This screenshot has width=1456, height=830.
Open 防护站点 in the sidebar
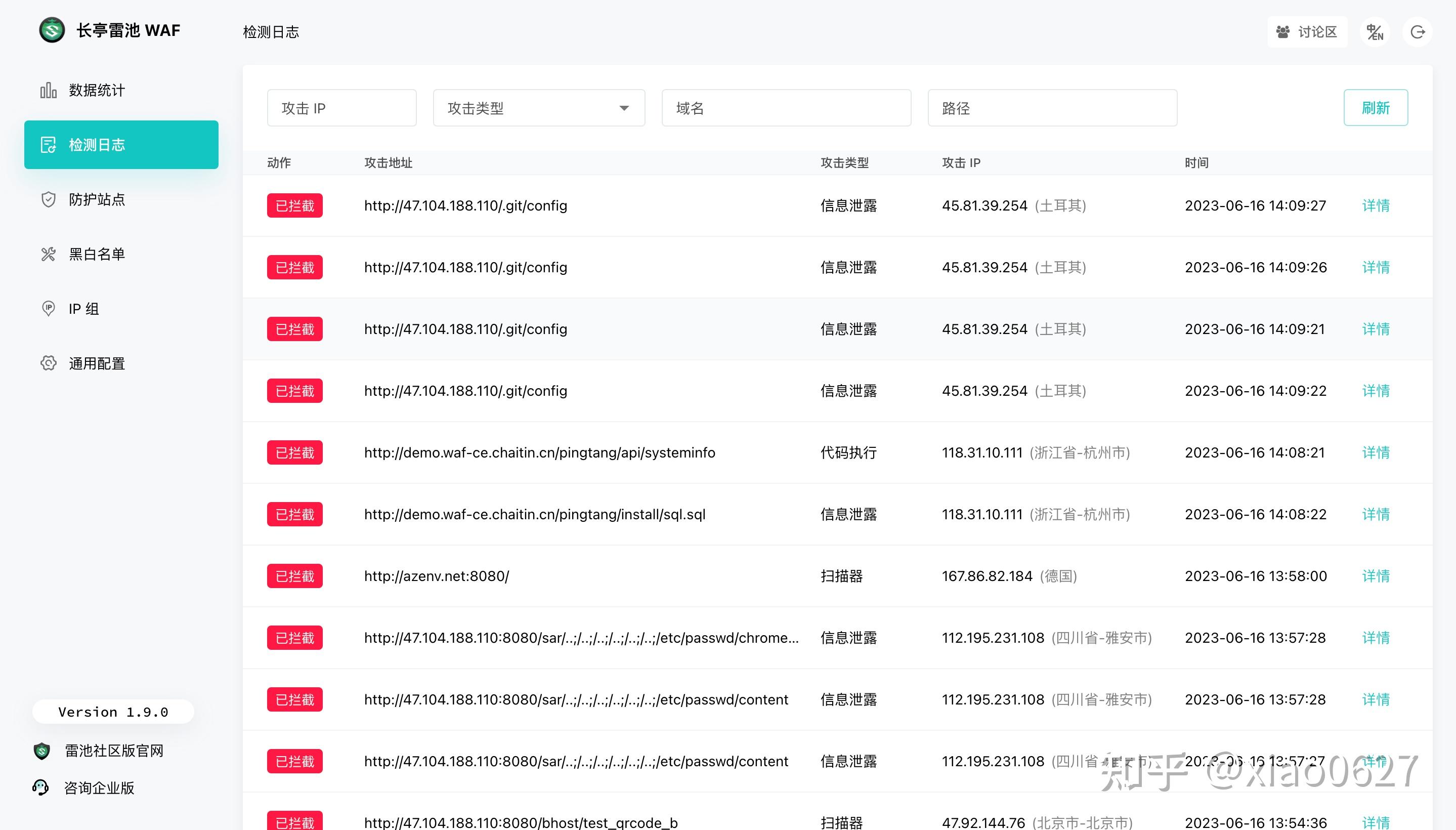click(121, 199)
